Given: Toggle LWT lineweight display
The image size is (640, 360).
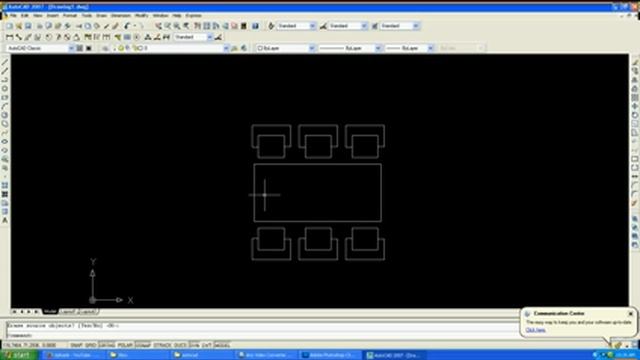Looking at the screenshot, I should [207, 345].
